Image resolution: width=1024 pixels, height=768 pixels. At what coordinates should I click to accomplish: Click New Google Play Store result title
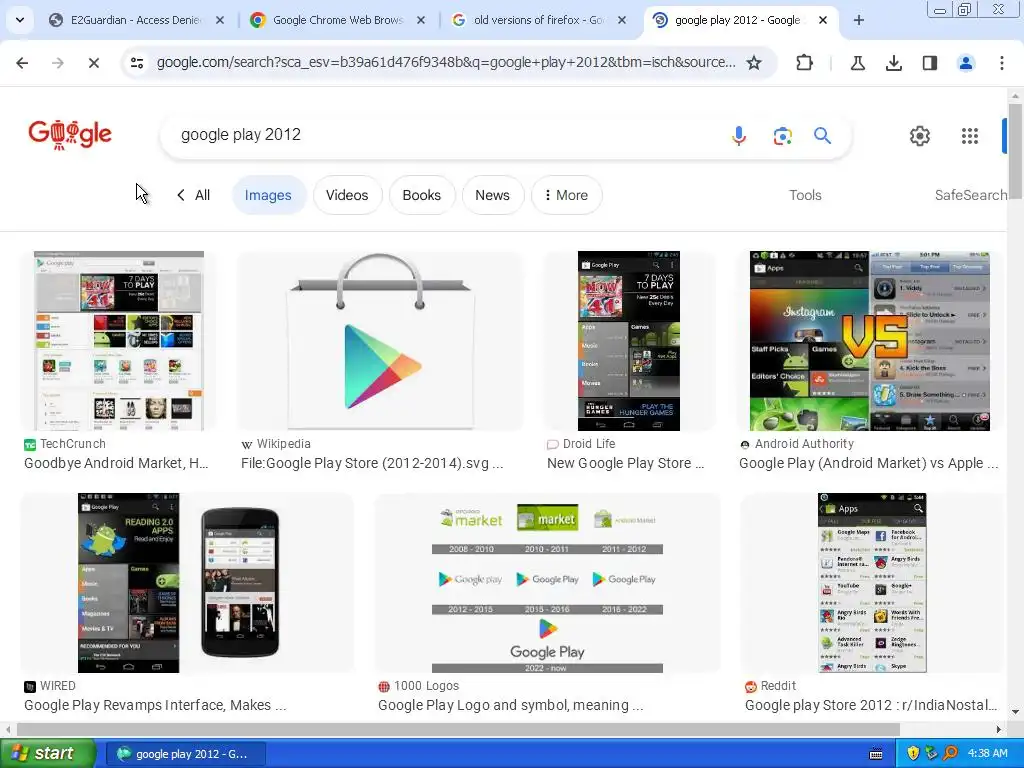click(626, 463)
